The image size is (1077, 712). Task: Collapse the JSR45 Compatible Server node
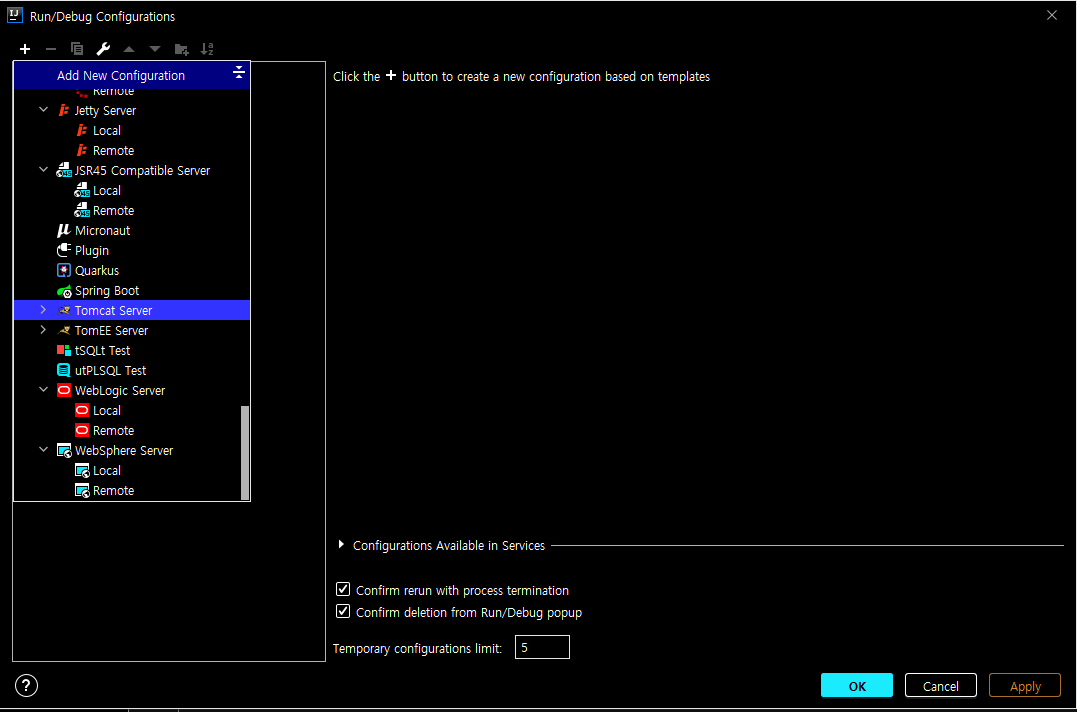click(43, 170)
